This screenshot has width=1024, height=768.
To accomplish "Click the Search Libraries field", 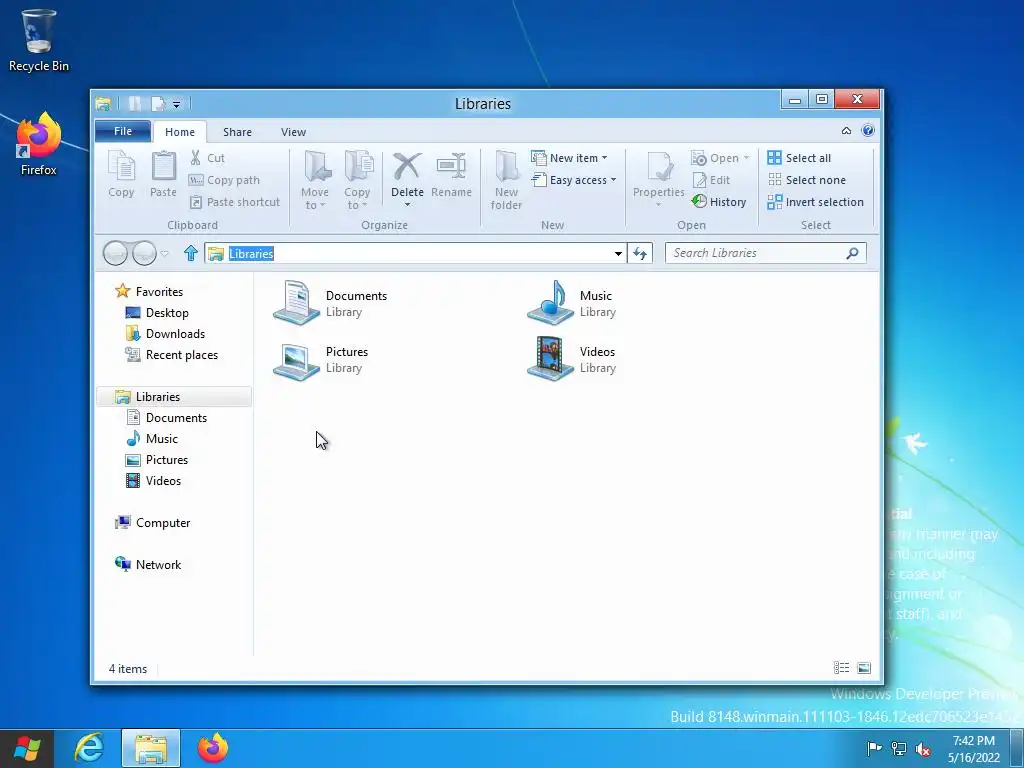I will coord(765,253).
